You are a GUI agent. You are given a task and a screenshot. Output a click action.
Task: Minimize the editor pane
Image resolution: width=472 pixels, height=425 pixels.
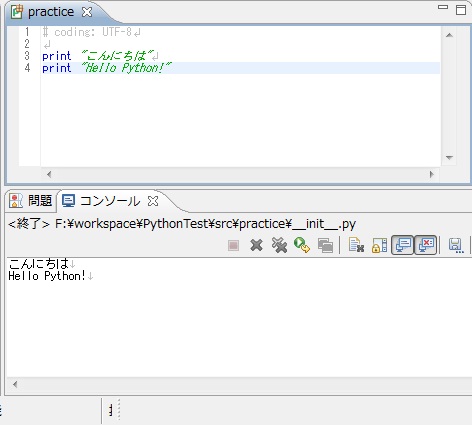pyautogui.click(x=443, y=7)
